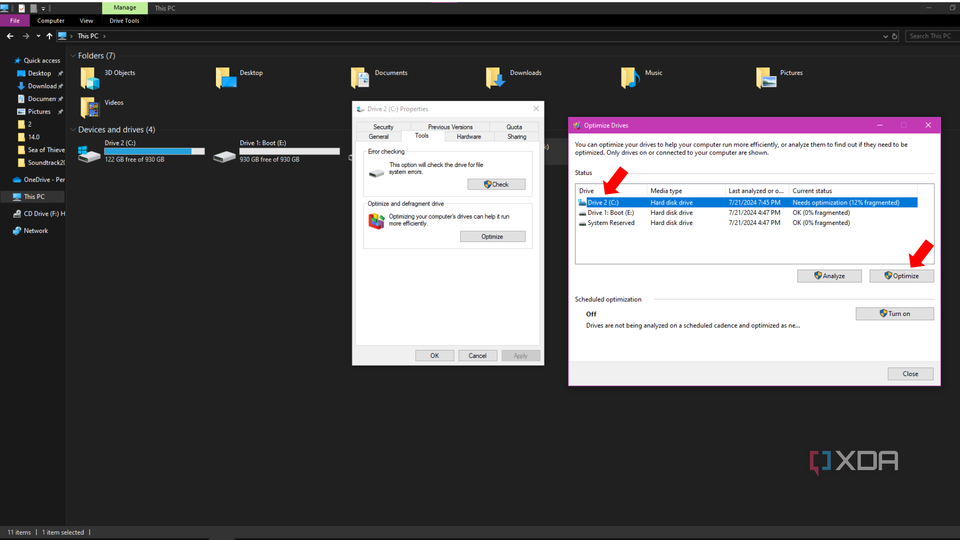The height and width of the screenshot is (540, 960).
Task: Click the Search This PC field
Action: pos(930,36)
